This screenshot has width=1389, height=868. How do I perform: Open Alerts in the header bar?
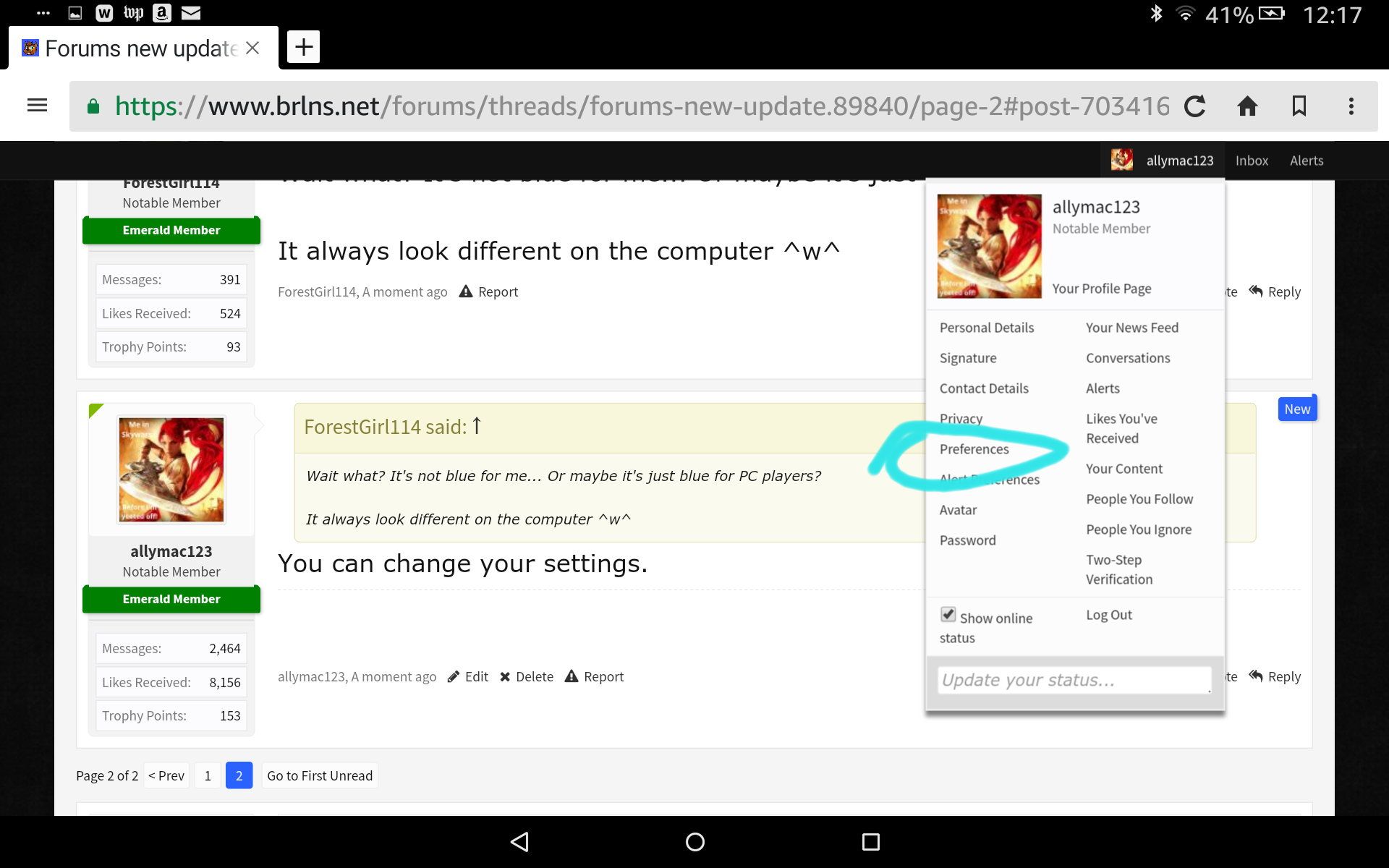(x=1307, y=161)
